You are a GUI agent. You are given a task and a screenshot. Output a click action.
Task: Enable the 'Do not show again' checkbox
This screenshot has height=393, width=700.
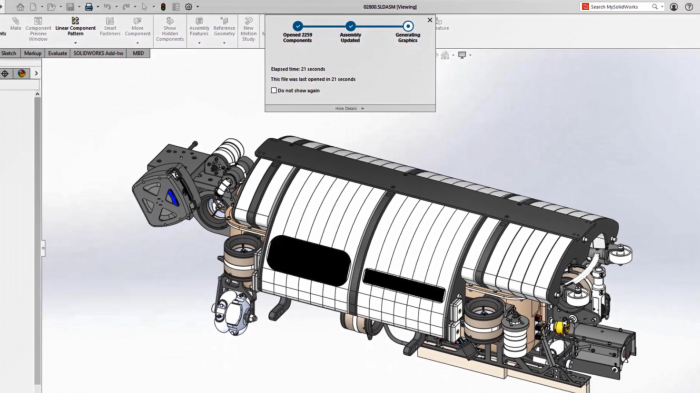coord(274,90)
